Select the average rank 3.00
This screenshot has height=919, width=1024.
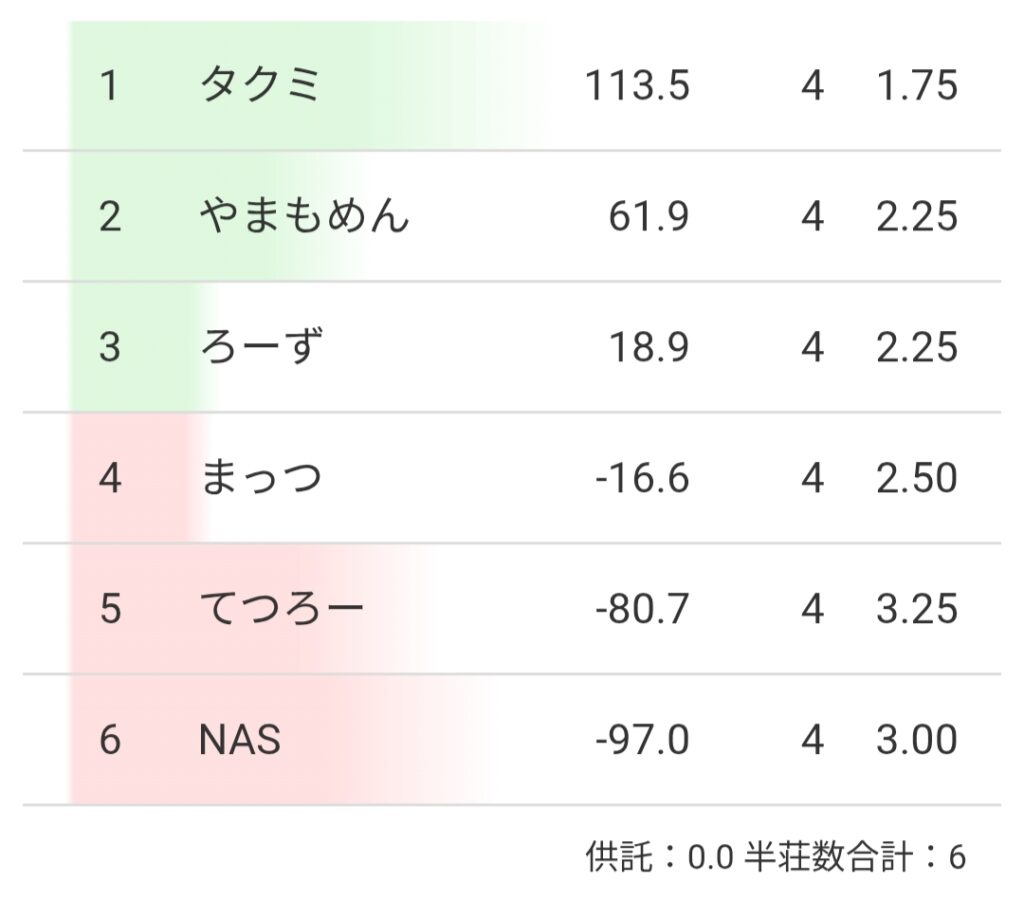(x=917, y=740)
